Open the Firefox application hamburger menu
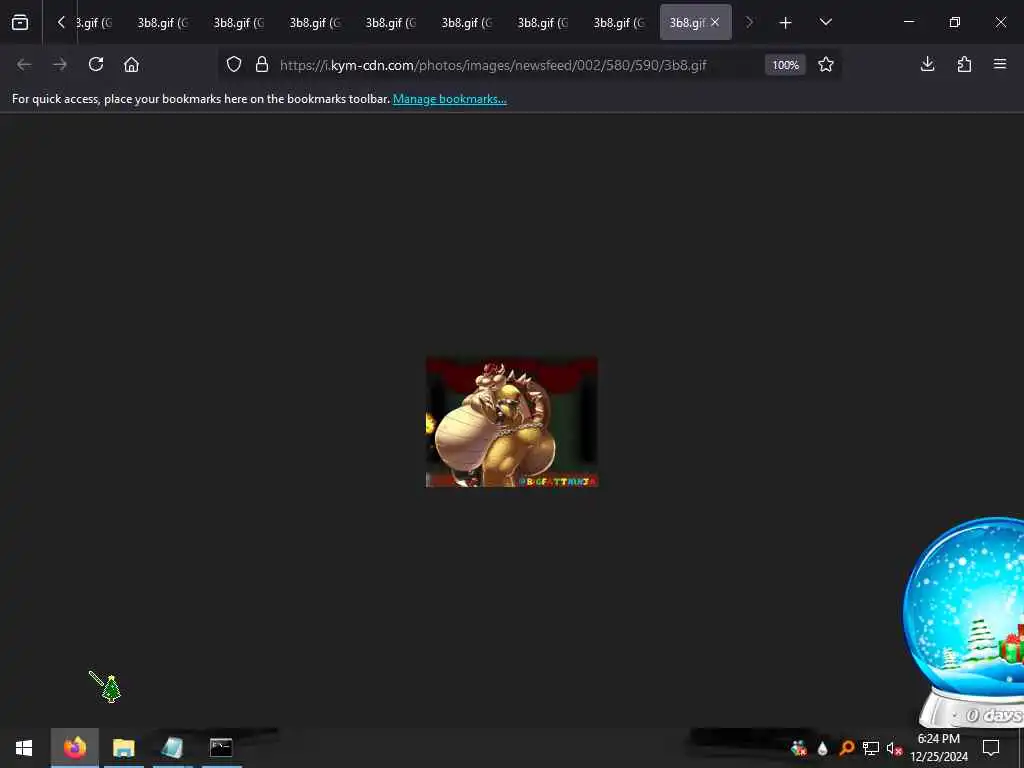The image size is (1024, 768). point(1000,64)
